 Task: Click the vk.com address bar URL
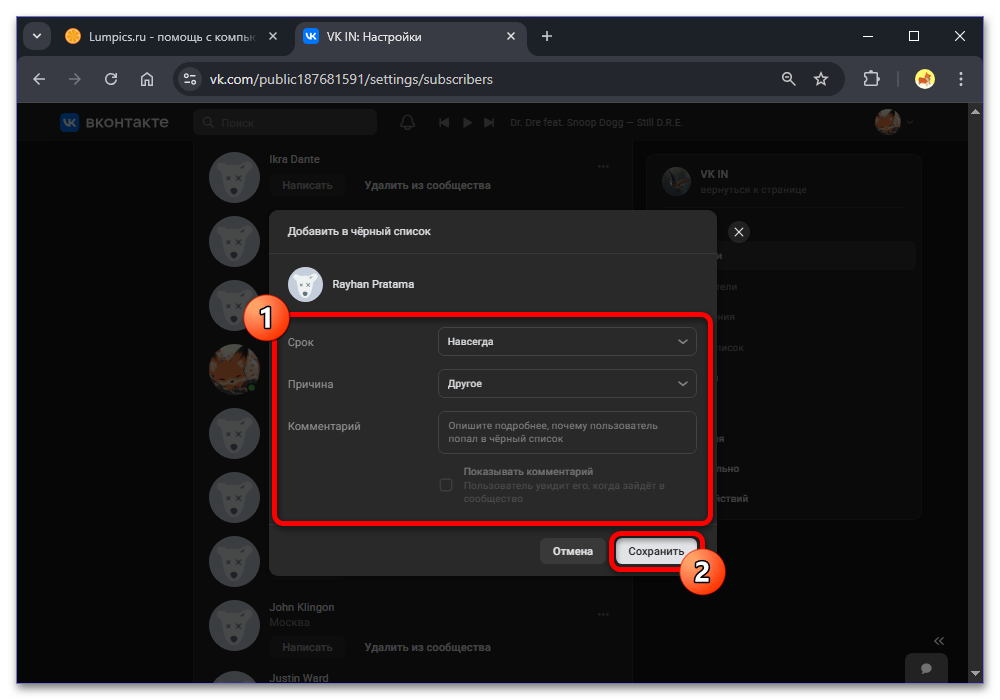click(351, 80)
